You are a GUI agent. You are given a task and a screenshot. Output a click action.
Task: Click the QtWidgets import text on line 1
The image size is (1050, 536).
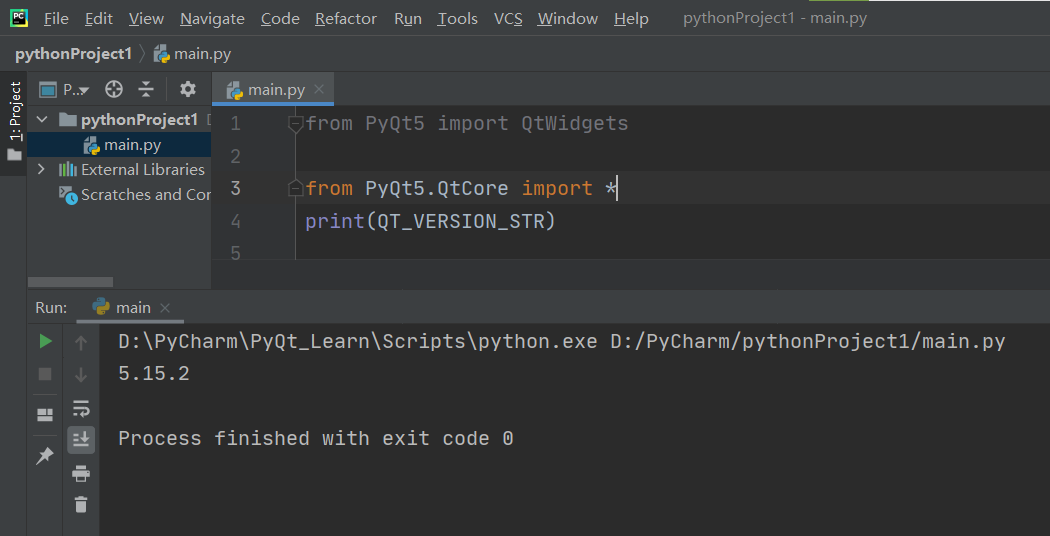tap(575, 123)
